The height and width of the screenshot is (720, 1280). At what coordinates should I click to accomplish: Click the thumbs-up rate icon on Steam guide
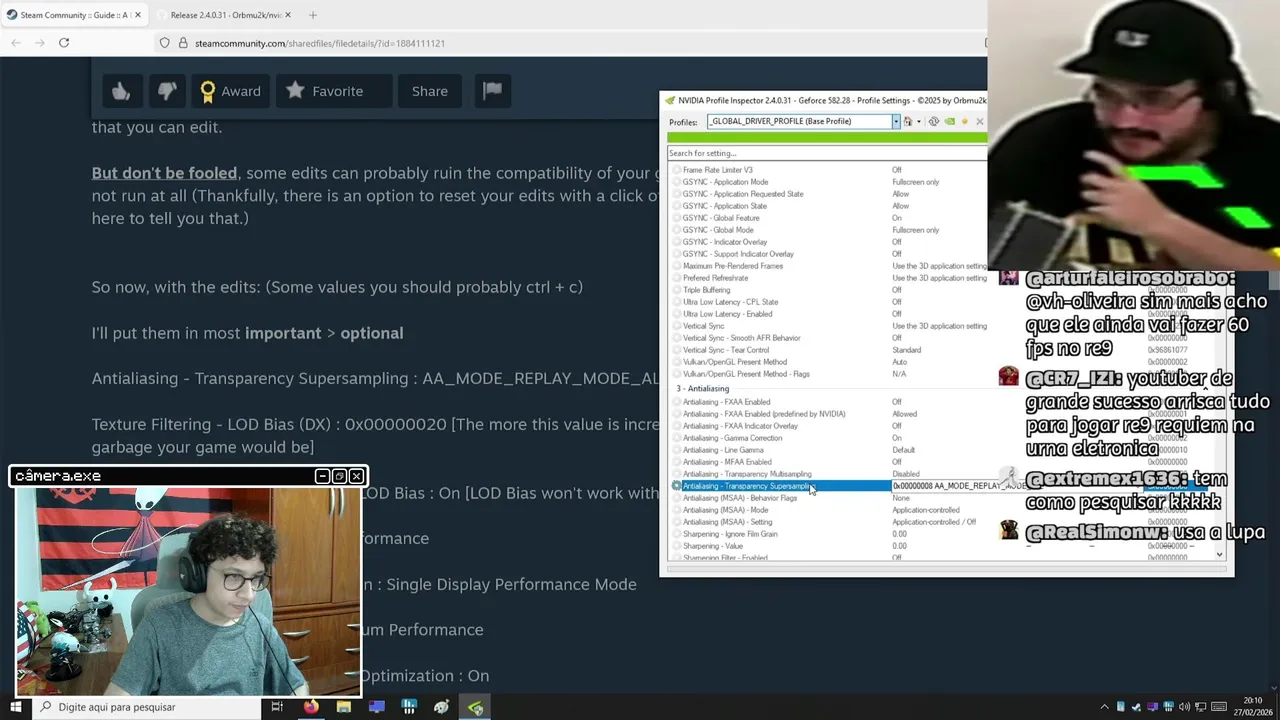(121, 91)
